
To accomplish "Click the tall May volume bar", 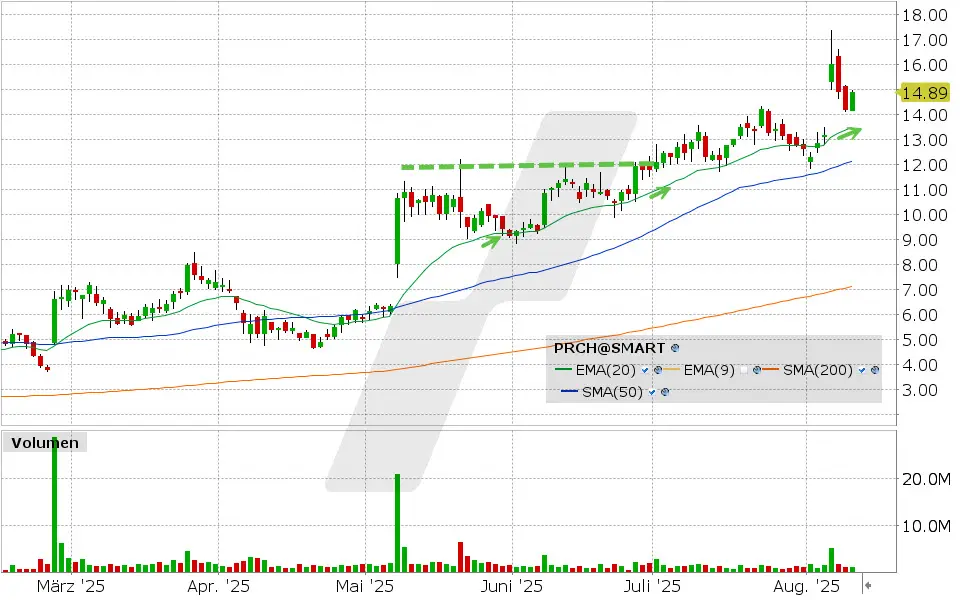I will 397,523.
